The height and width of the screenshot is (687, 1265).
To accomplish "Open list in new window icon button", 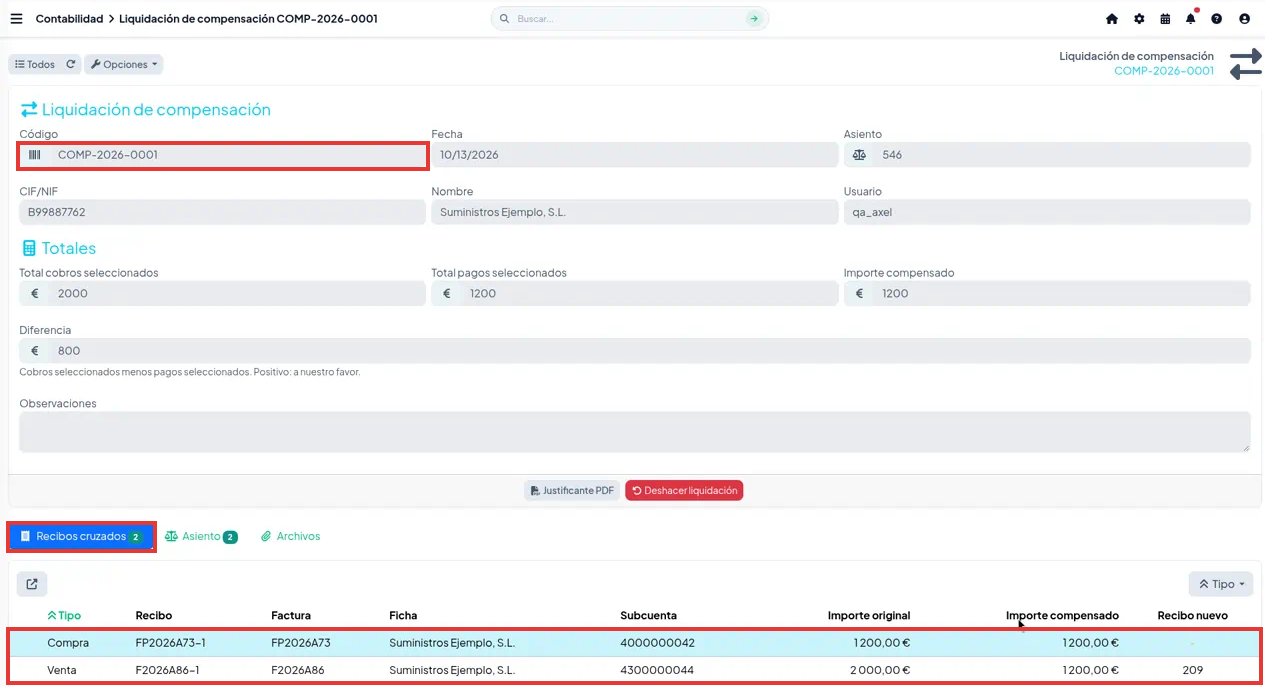I will click(32, 584).
